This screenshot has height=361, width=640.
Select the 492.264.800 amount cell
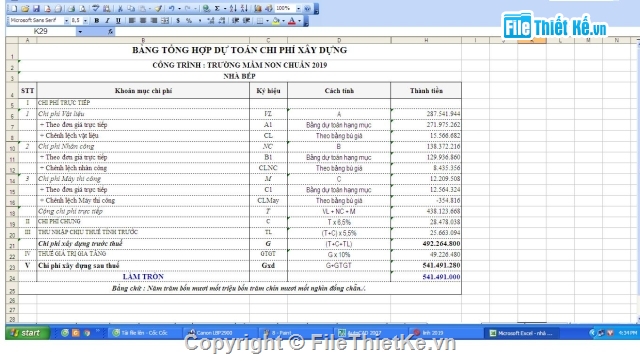tap(426, 243)
